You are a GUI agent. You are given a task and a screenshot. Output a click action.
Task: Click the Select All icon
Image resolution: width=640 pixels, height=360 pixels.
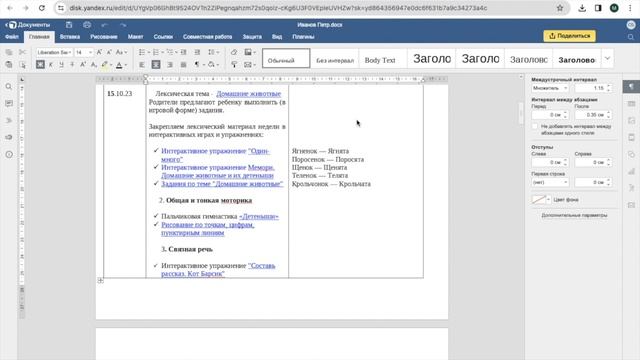point(22,64)
